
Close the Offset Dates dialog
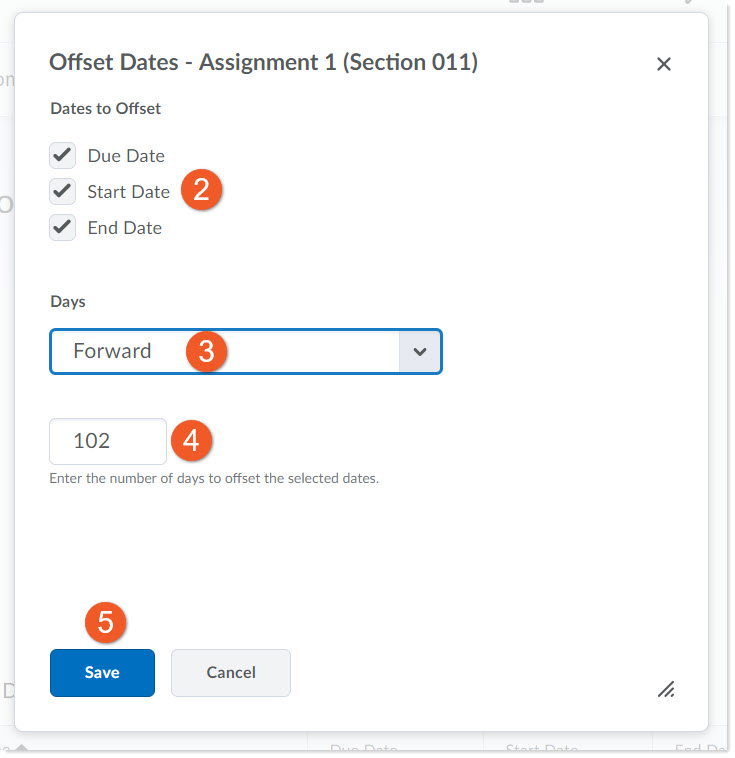(x=663, y=64)
